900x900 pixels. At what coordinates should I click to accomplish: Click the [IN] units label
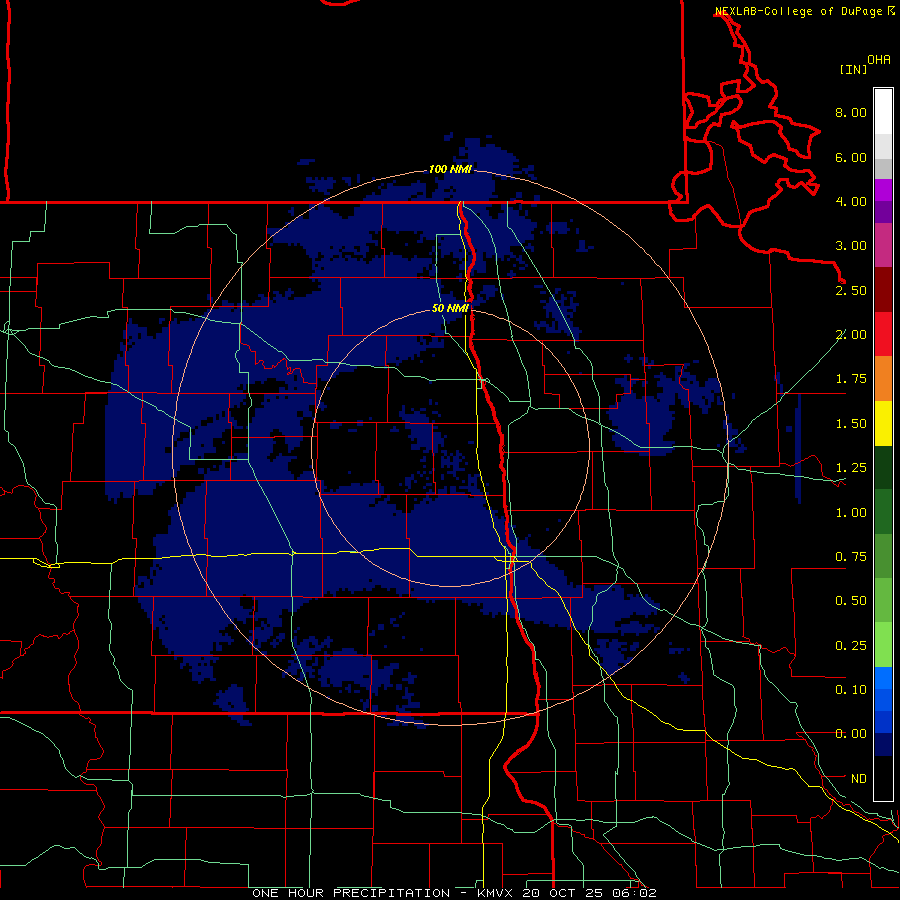click(854, 69)
